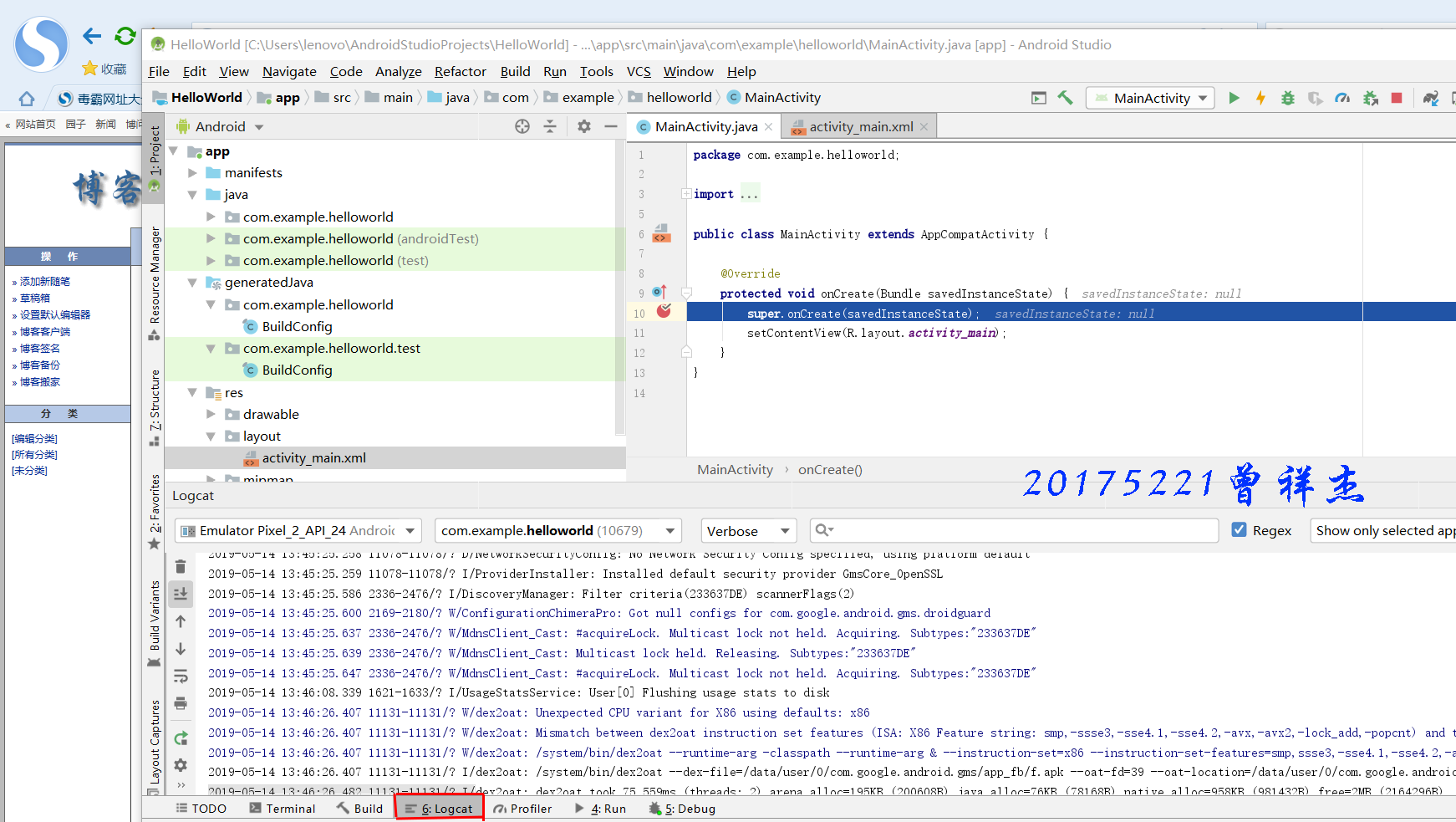Click the Clear logcat trash icon
This screenshot has height=822, width=1456.
coord(181,566)
